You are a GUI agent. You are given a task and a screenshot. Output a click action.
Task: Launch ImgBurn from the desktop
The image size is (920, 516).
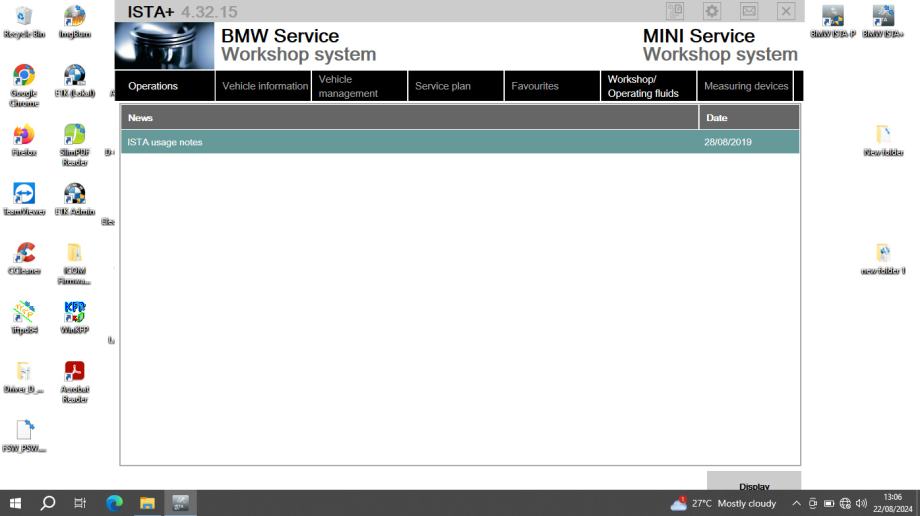75,22
